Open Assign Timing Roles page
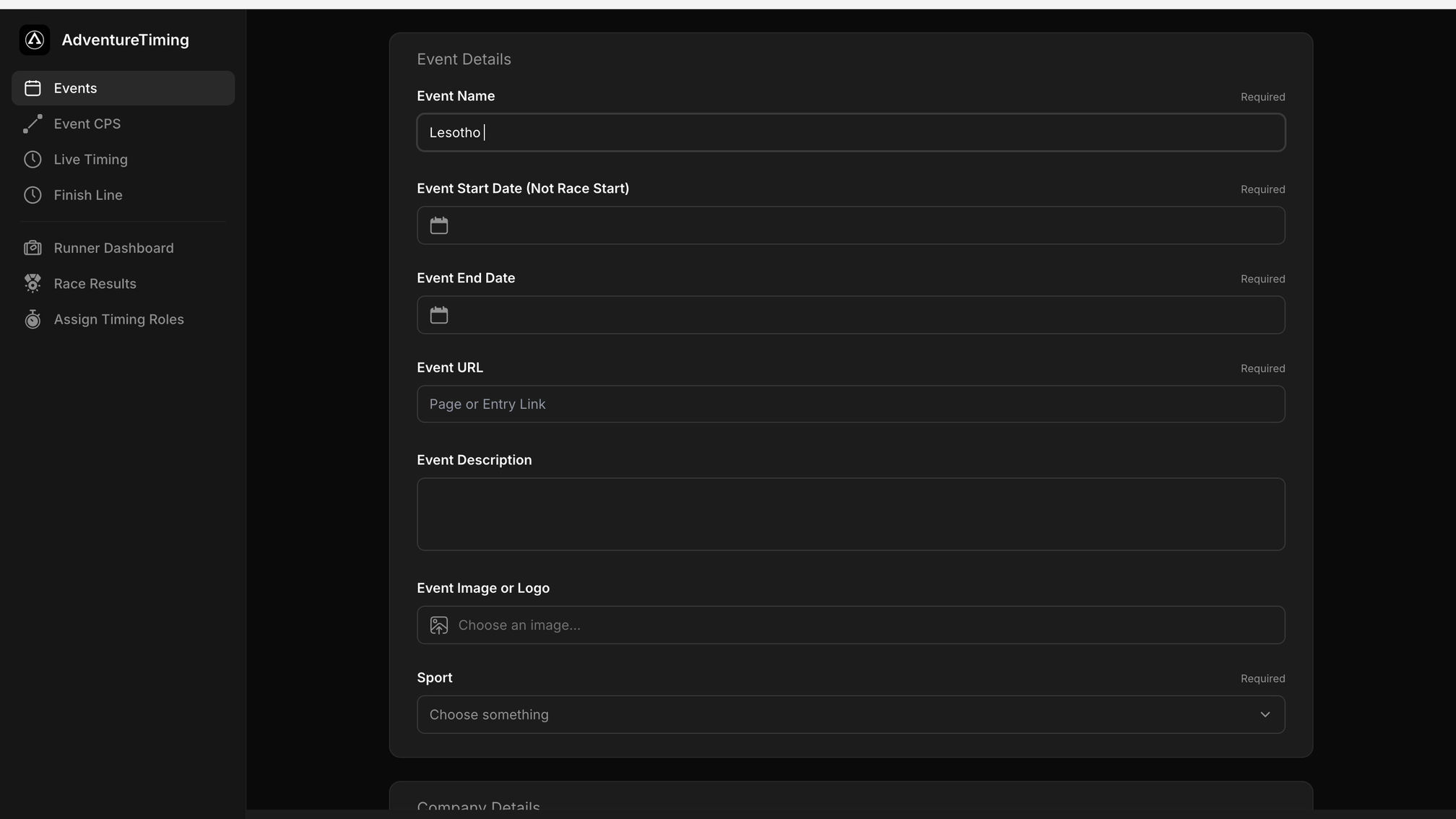Viewport: 1456px width, 819px height. 118,319
